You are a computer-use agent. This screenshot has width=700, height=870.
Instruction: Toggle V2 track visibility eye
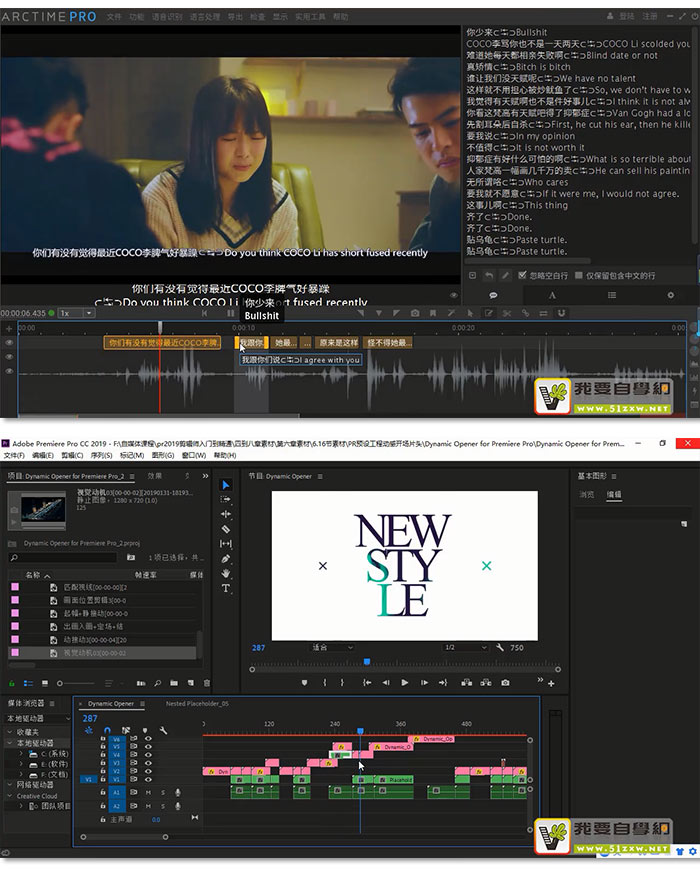148,771
